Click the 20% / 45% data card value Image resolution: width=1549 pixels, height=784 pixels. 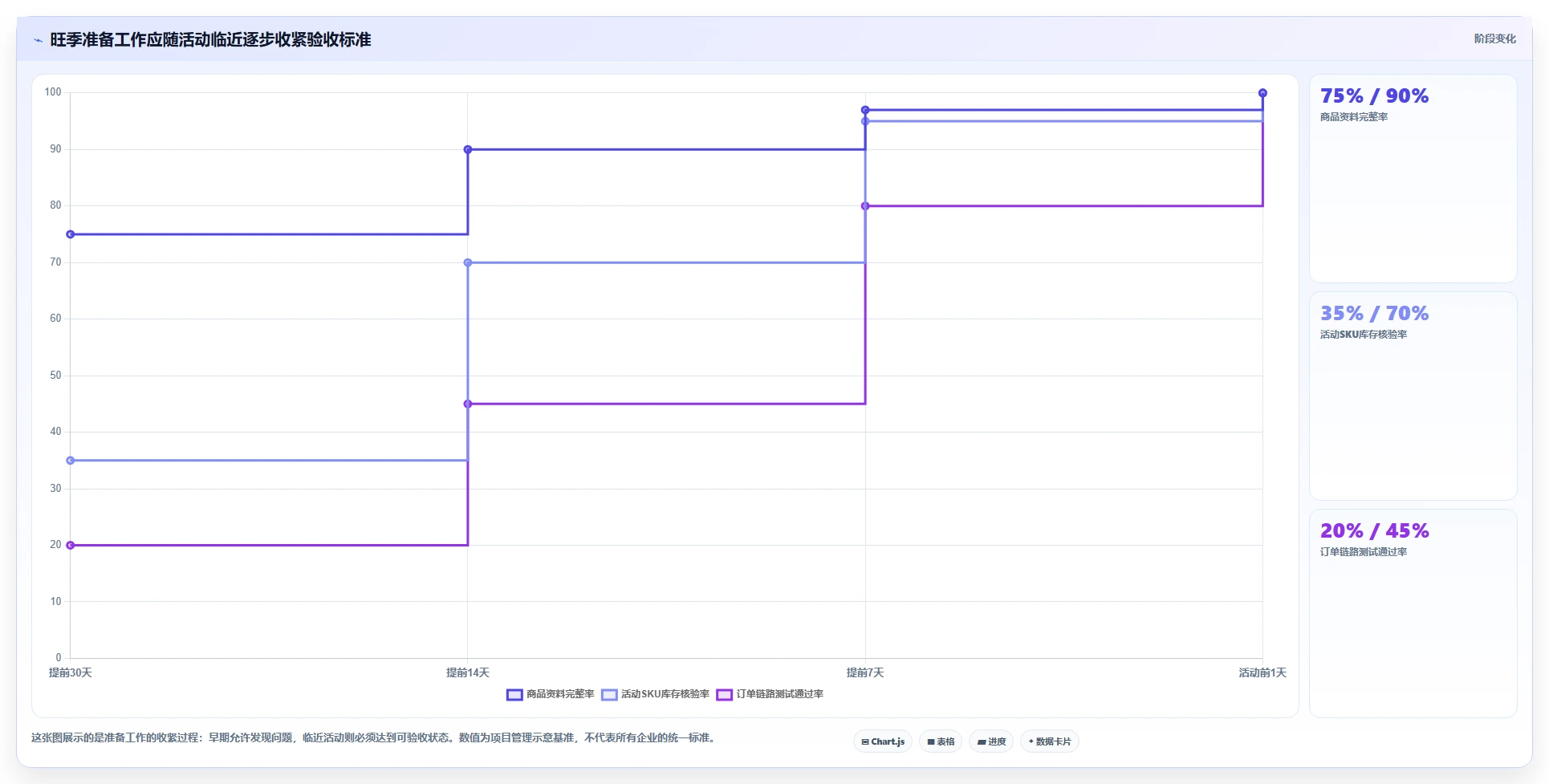tap(1374, 531)
